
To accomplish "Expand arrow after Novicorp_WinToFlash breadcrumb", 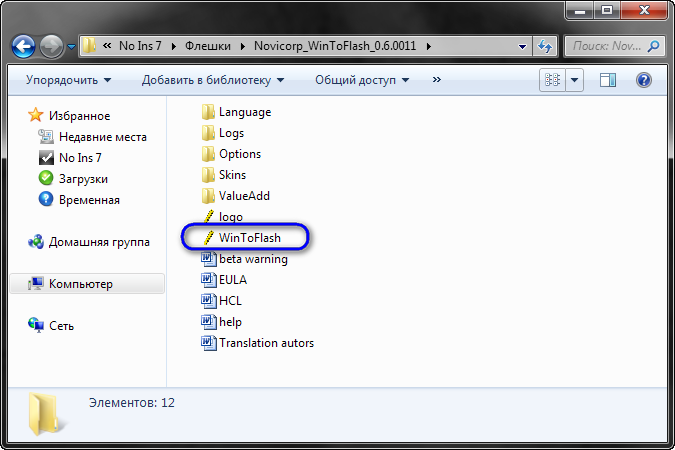I will (x=429, y=46).
